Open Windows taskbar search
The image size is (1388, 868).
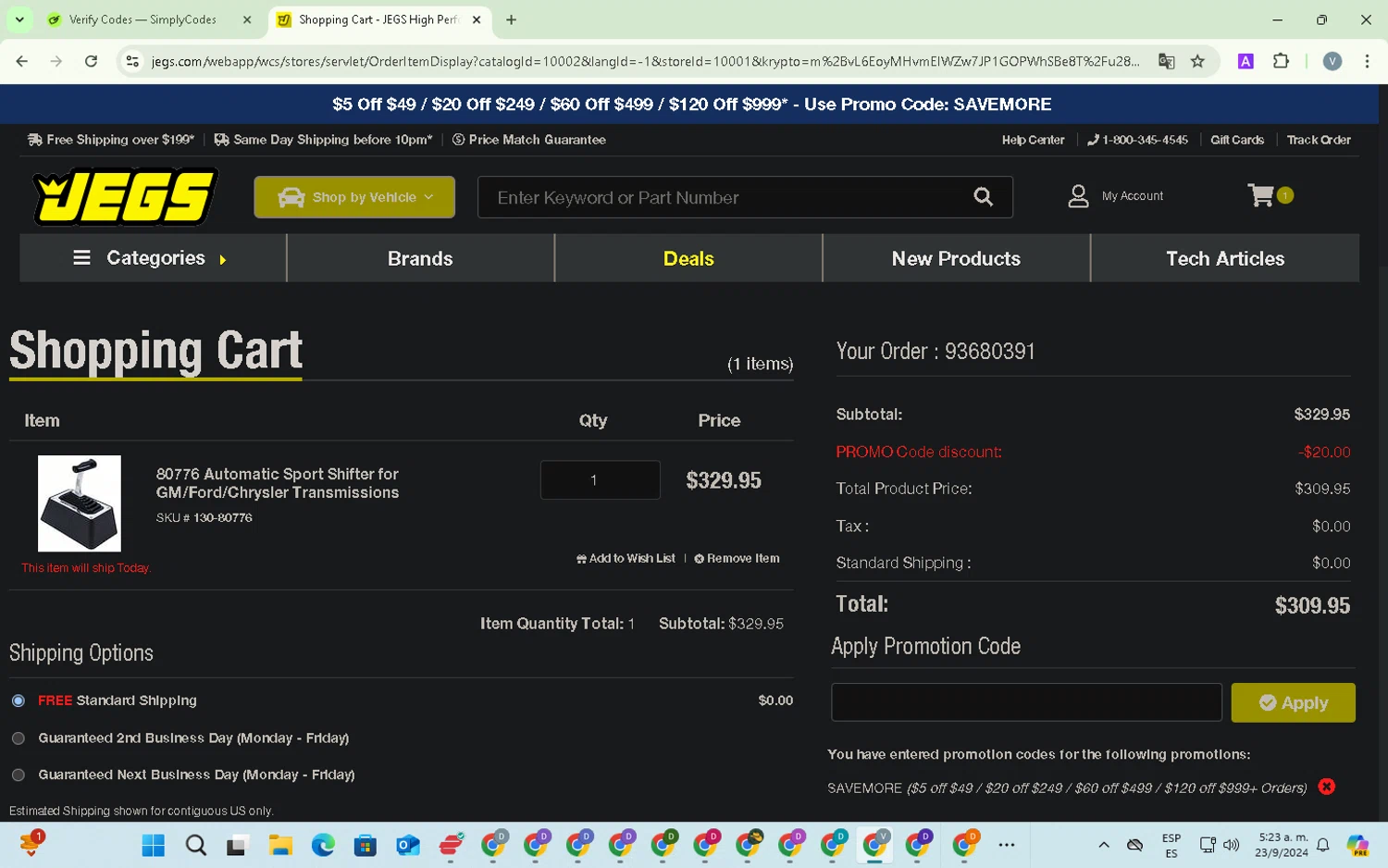click(x=195, y=845)
